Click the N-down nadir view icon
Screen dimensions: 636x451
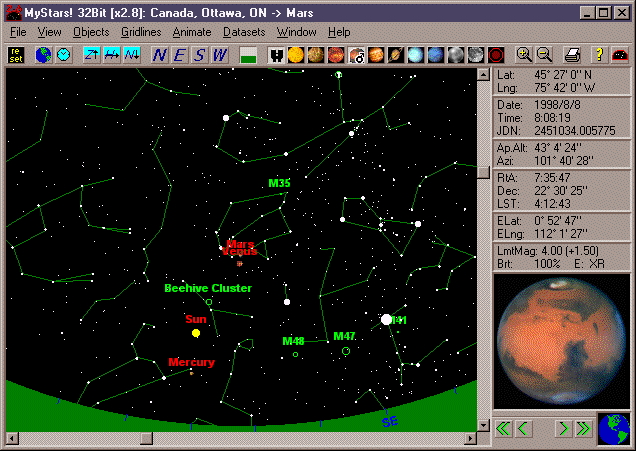click(132, 55)
